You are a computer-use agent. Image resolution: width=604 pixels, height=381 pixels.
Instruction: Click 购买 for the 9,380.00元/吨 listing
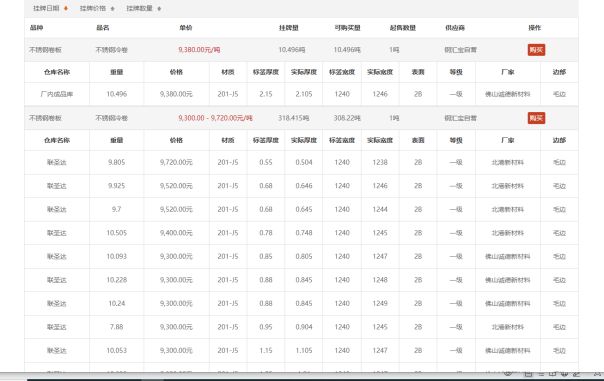click(x=536, y=50)
